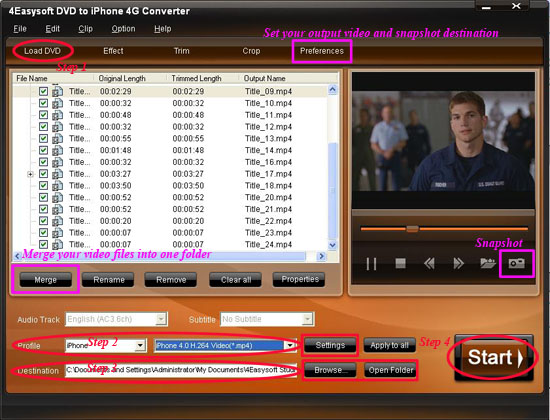Uncheck the Title_18.mp4 checkbox
Screen dimensions: 550x420
(43, 186)
